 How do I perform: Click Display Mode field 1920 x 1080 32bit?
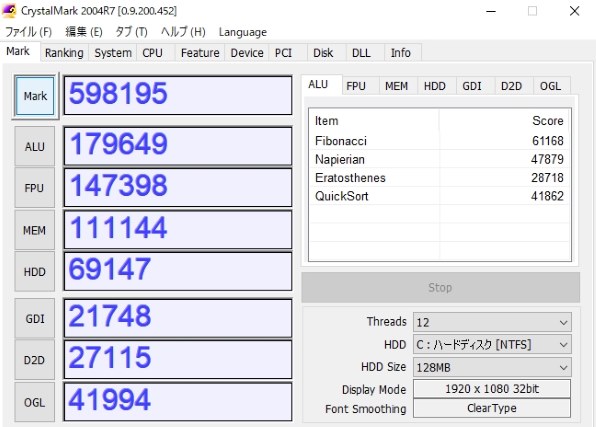(x=492, y=389)
